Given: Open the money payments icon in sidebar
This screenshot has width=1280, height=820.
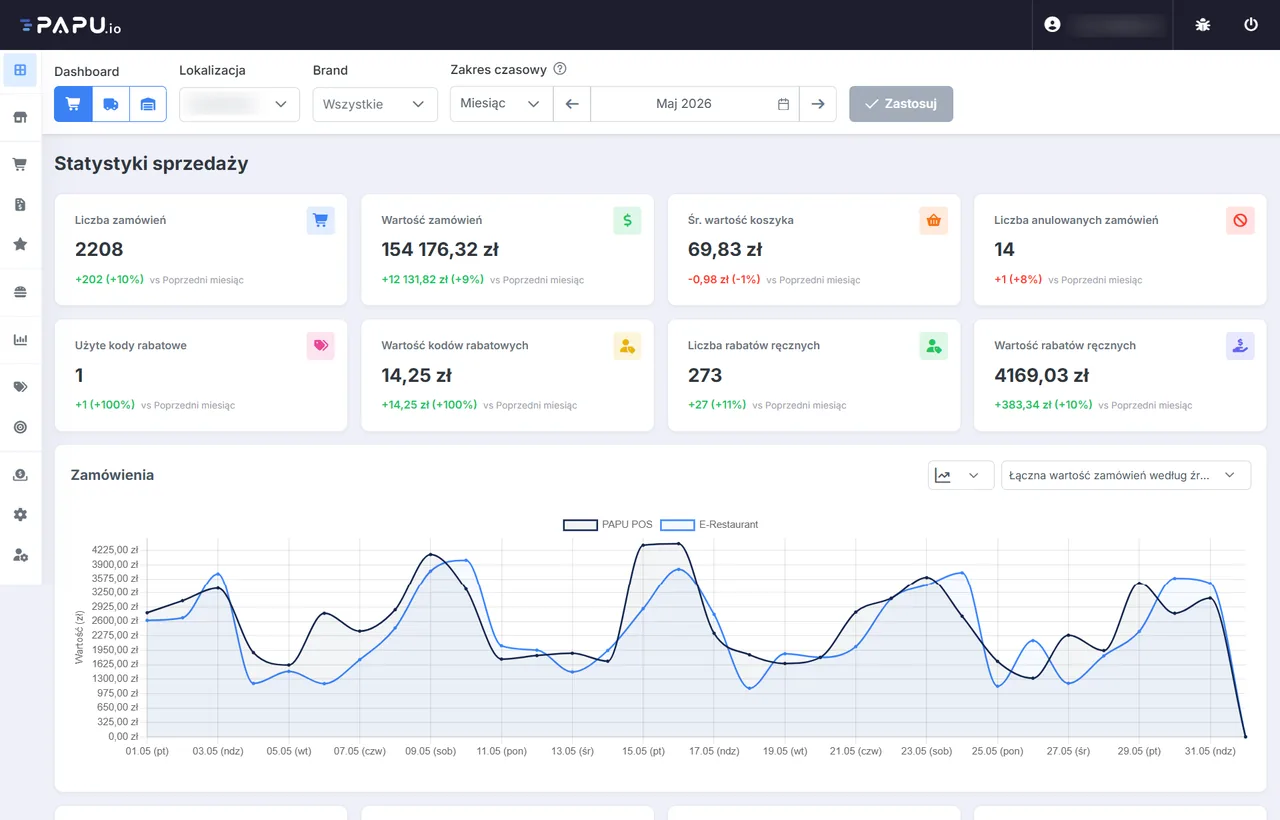Looking at the screenshot, I should click(x=20, y=475).
